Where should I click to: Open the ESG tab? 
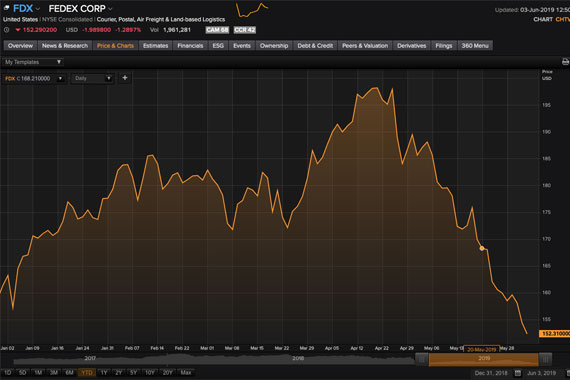tap(218, 45)
